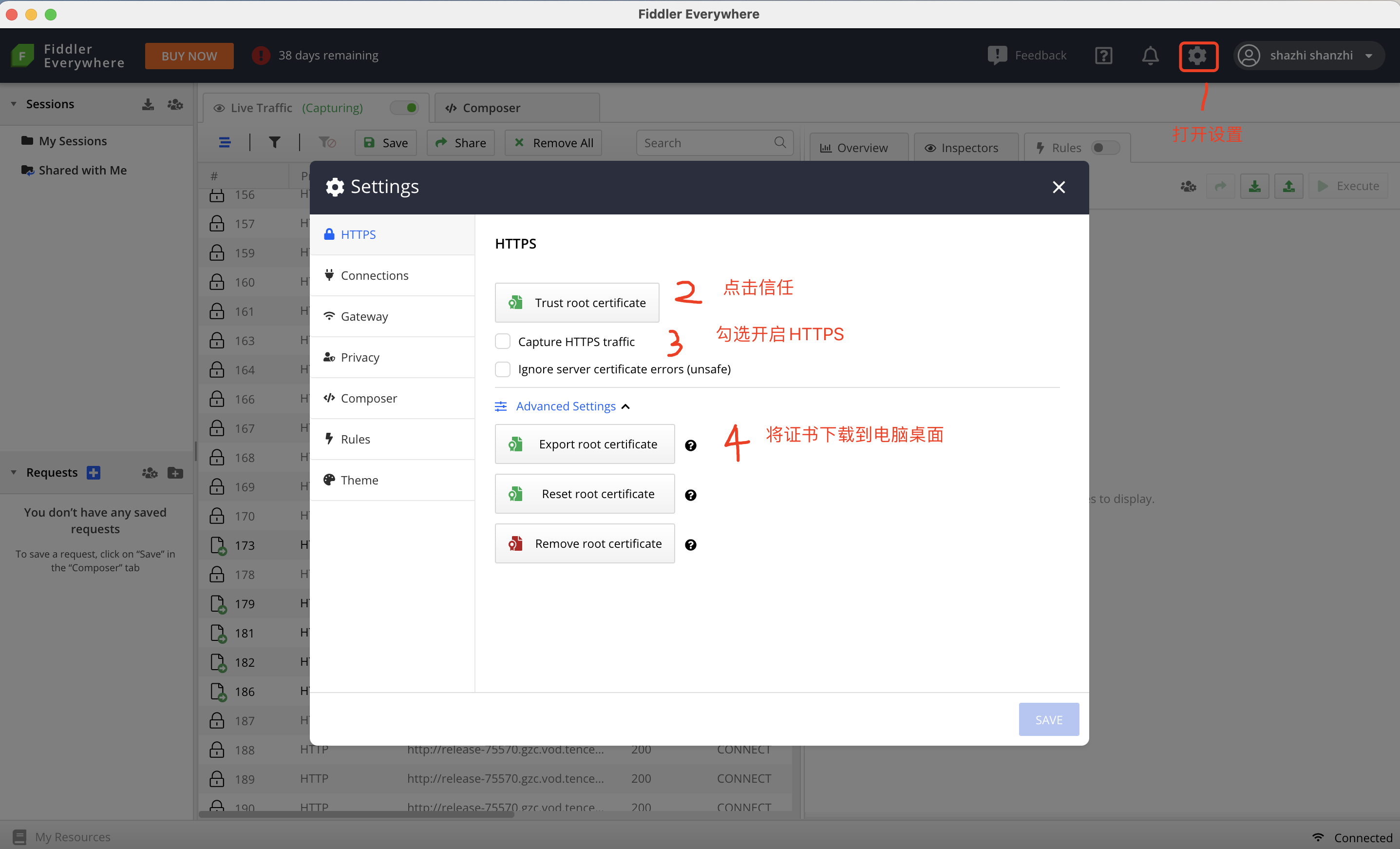Toggle Live Traffic capturing switch
Screen dimensions: 1400x849
(404, 107)
